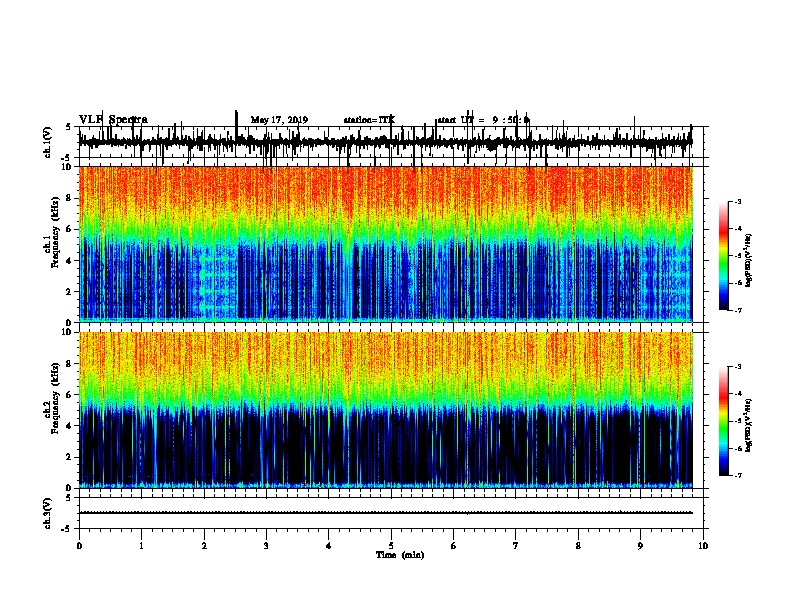
Task: Click the ch.2 spectrogram color bar
Action: 723,421
